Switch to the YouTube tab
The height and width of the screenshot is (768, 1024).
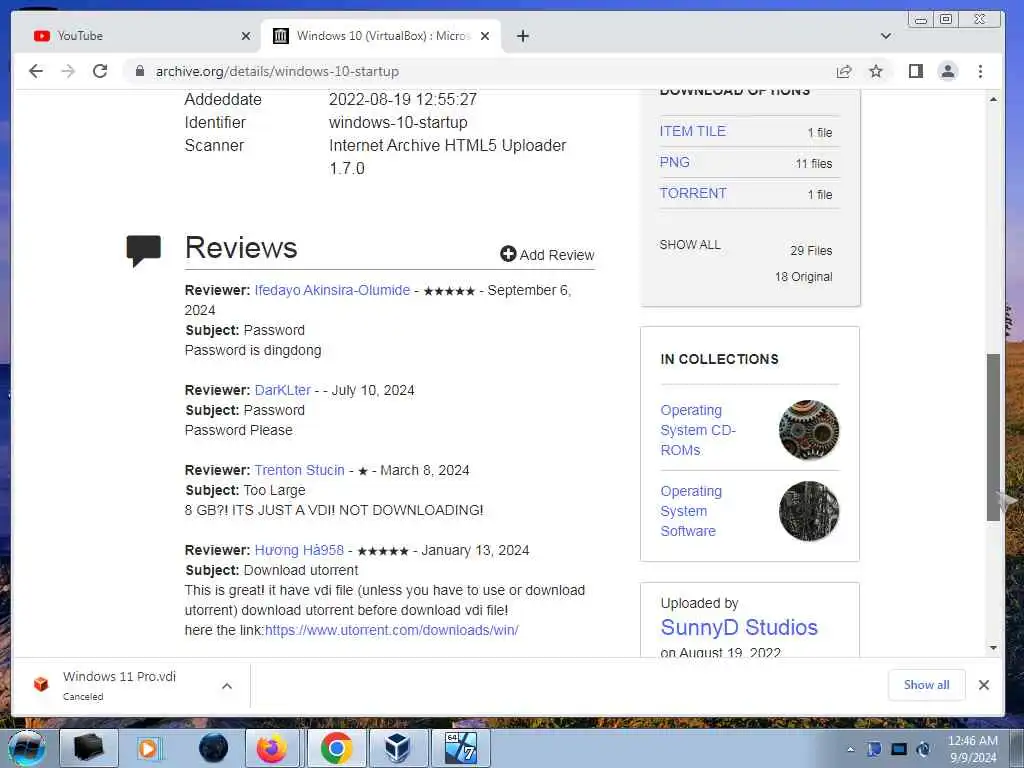(x=136, y=36)
